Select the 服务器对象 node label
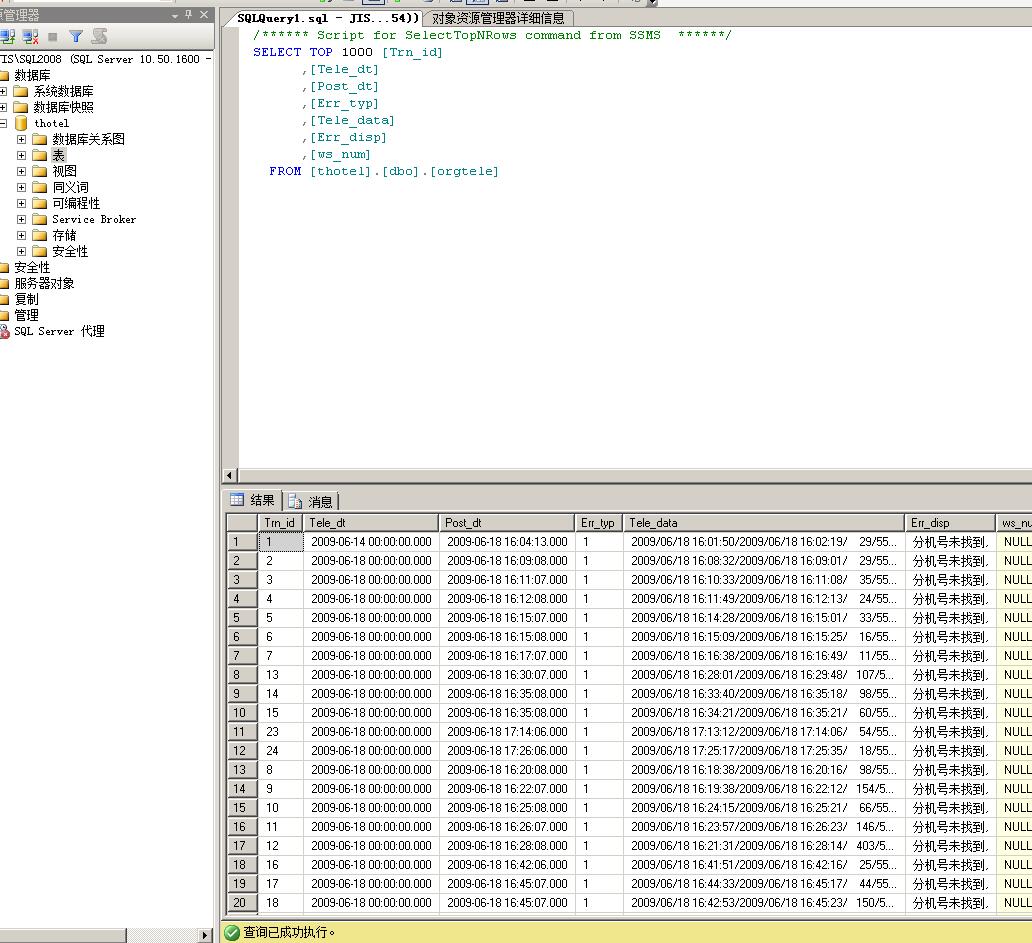The image size is (1032, 943). (x=44, y=283)
